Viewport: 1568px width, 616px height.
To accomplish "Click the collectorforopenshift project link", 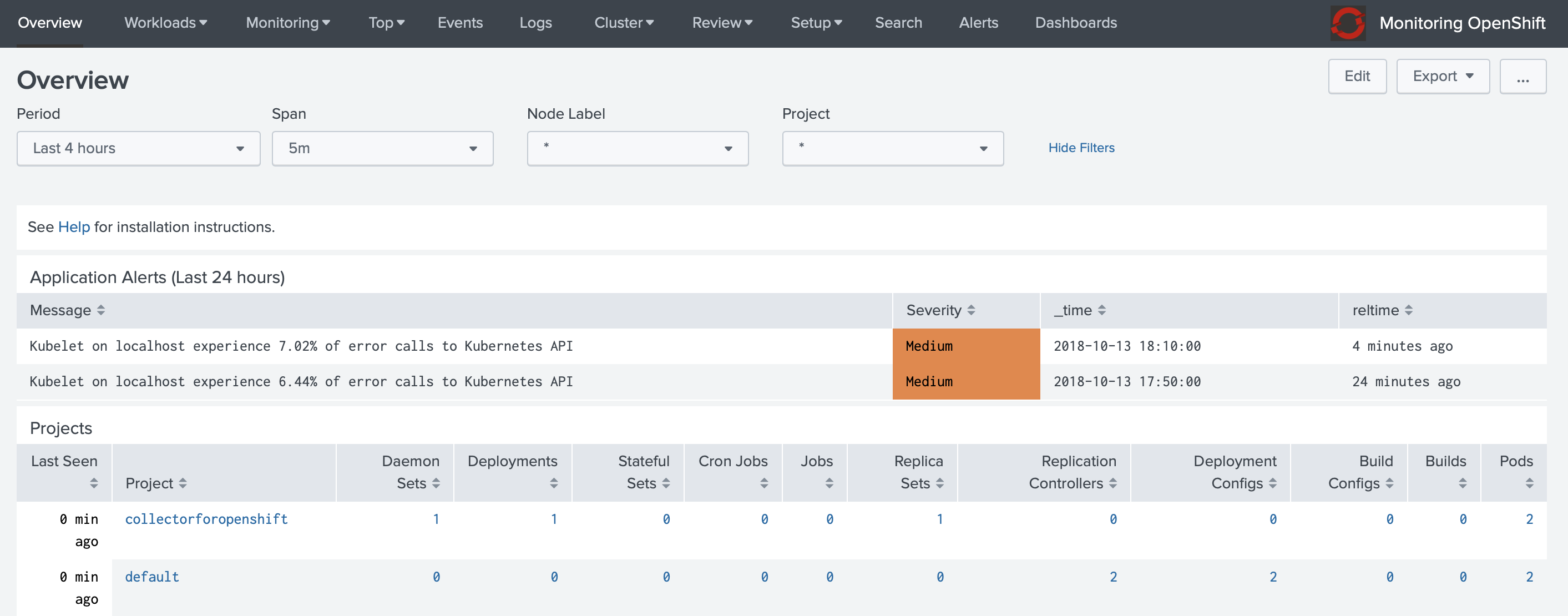I will (205, 519).
